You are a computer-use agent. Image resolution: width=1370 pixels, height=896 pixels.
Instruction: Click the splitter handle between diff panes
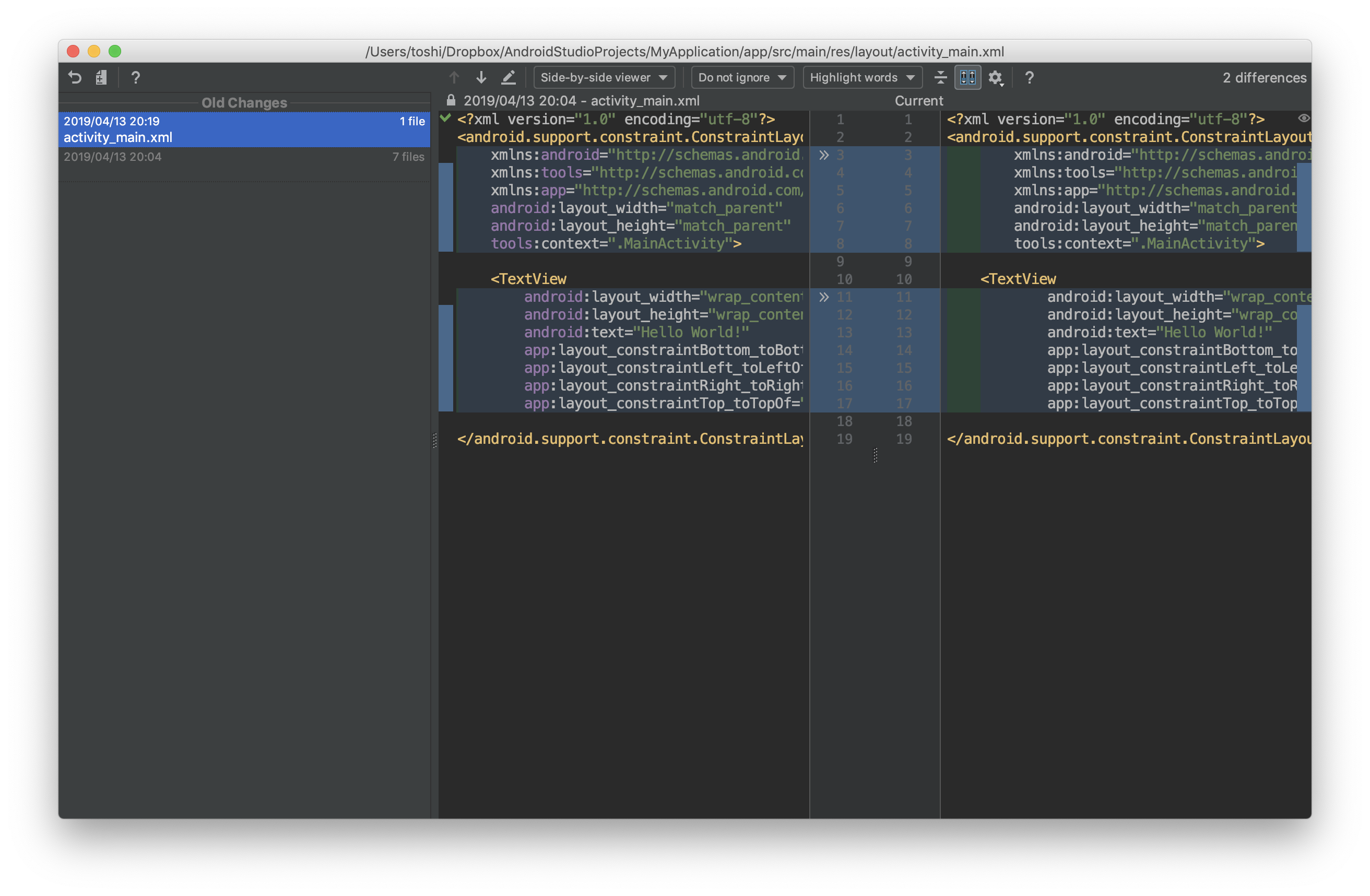pyautogui.click(x=875, y=455)
